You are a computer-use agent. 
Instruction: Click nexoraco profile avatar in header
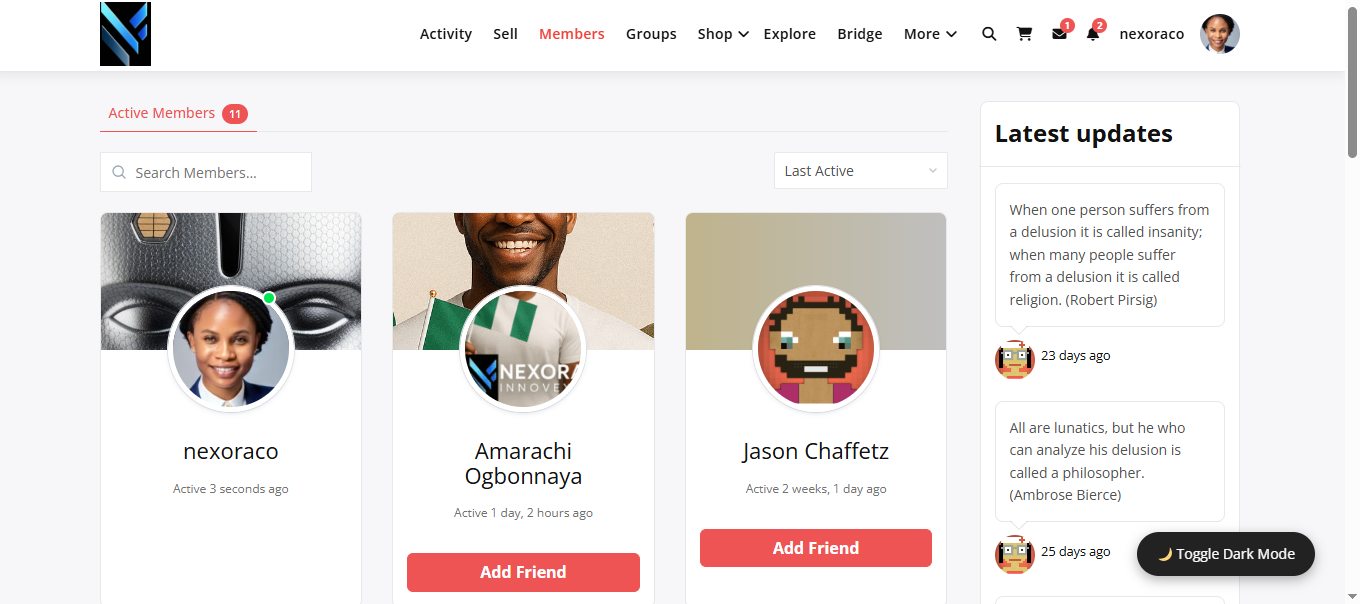pyautogui.click(x=1219, y=34)
